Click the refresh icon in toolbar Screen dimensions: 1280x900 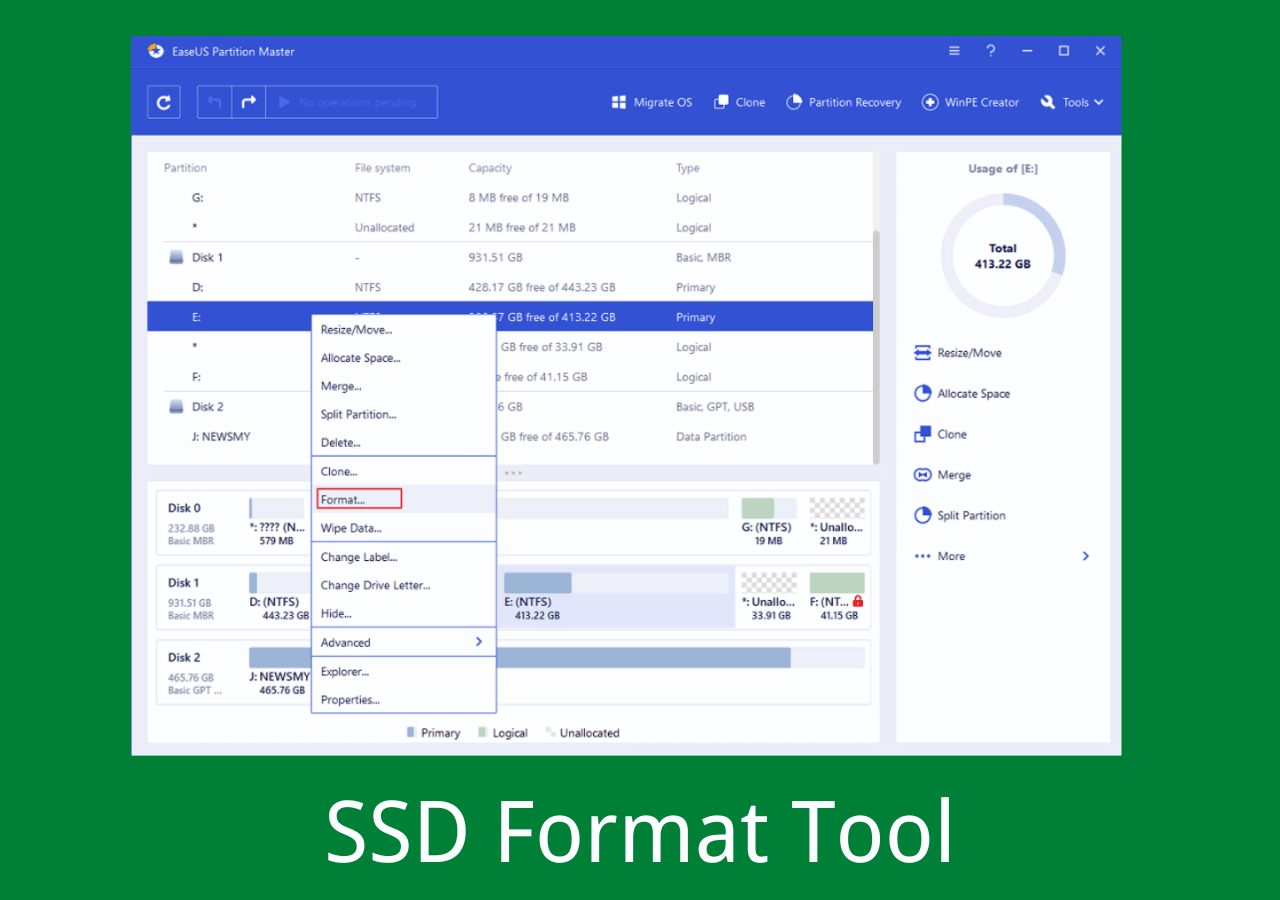164,102
